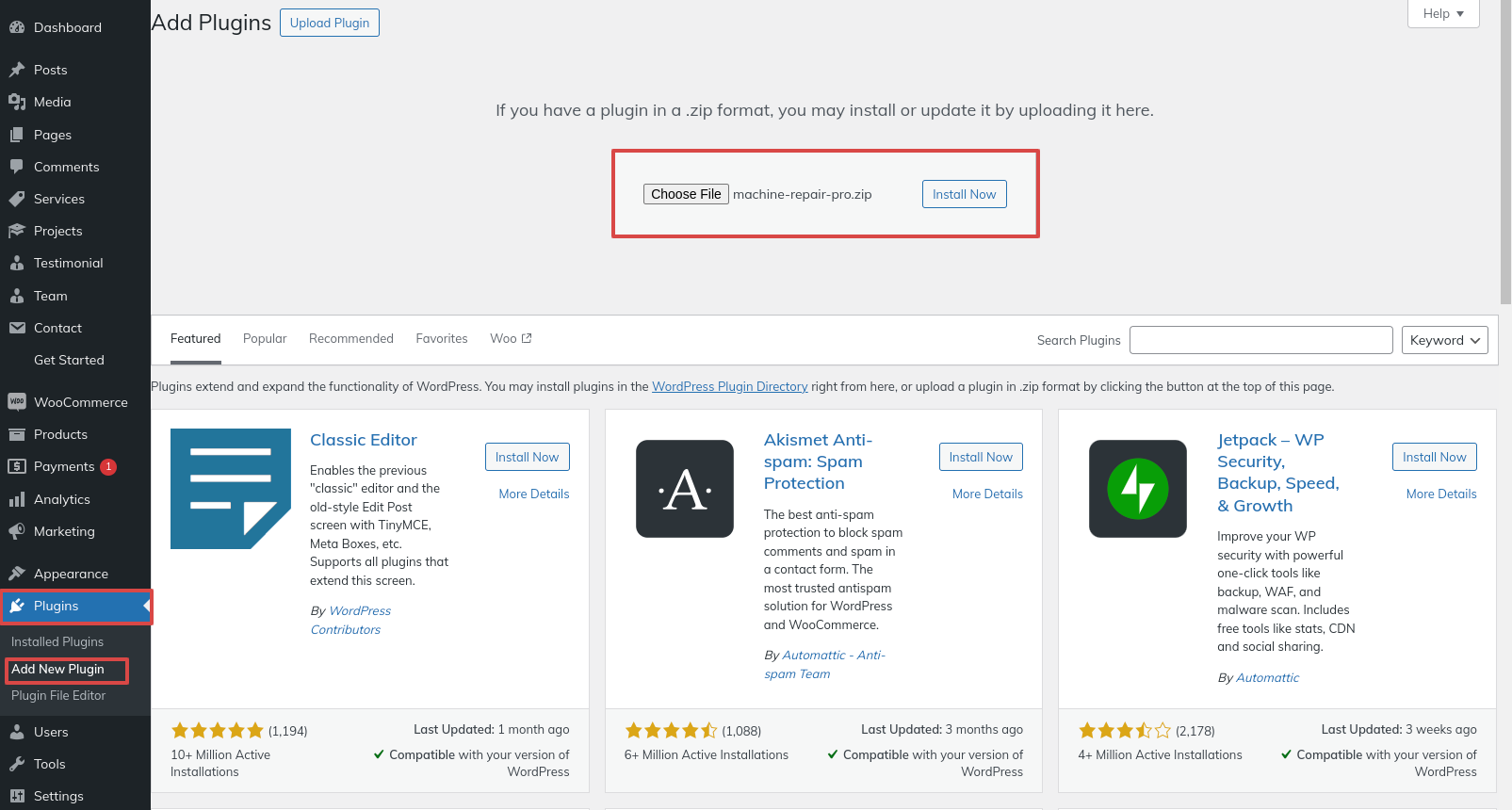Click the Comments speech bubble icon
This screenshot has height=810, width=1512.
point(17,167)
